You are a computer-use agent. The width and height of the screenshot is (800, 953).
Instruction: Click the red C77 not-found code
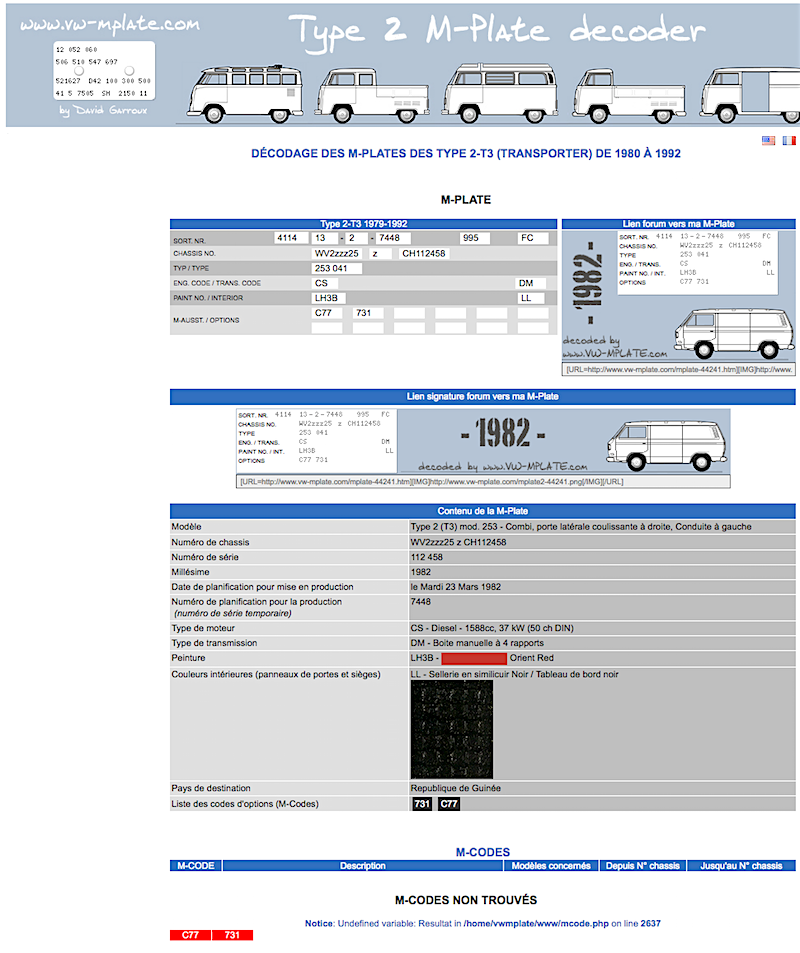click(190, 935)
